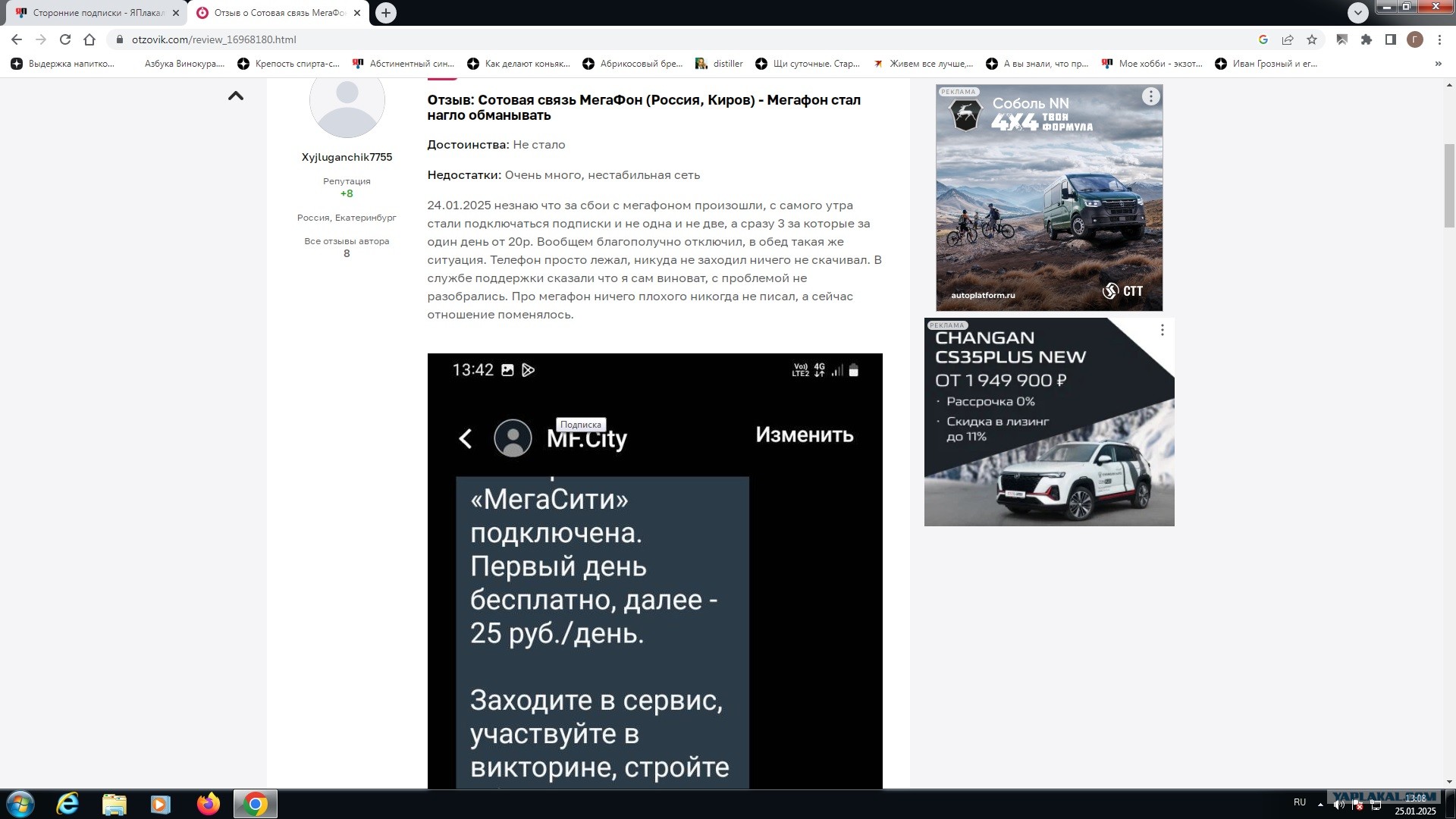Open the Как делают коньяк bookmark
Image resolution: width=1456 pixels, height=819 pixels.
pos(519,64)
